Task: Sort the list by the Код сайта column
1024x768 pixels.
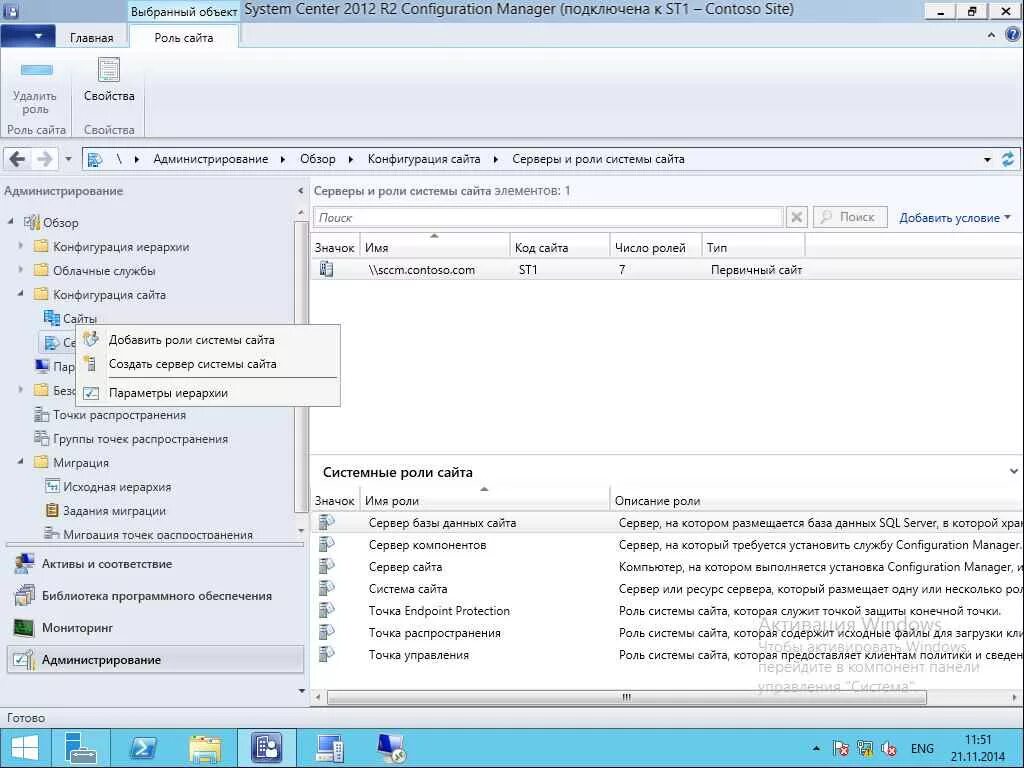Action: click(x=560, y=248)
